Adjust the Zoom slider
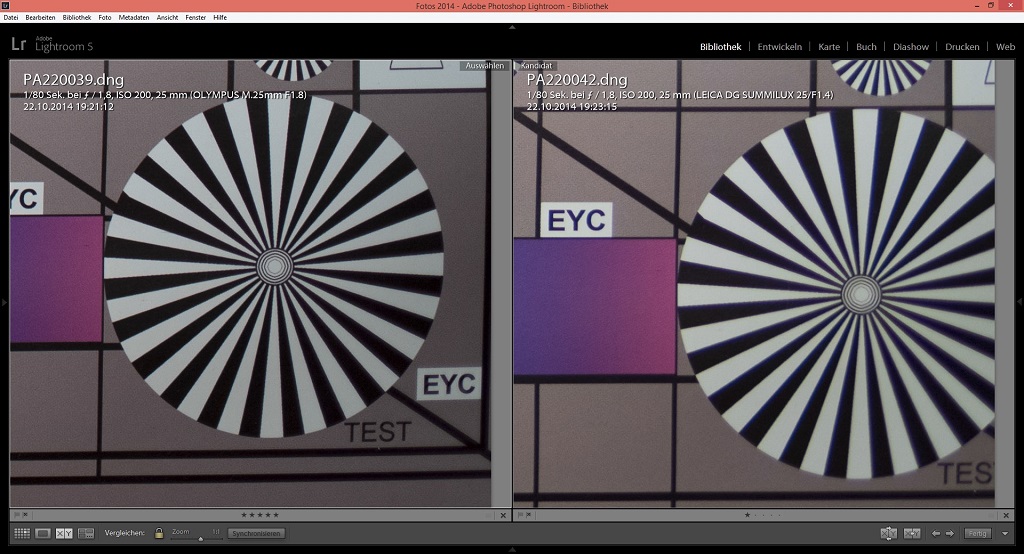Image resolution: width=1024 pixels, height=554 pixels. point(199,538)
